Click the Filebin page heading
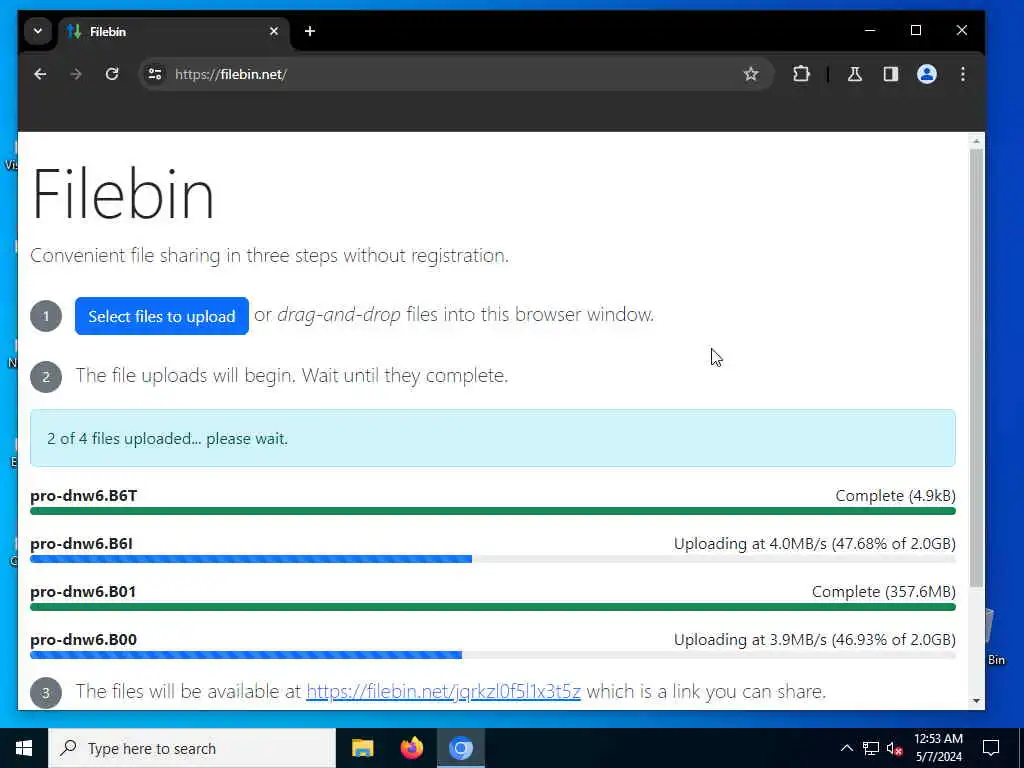The height and width of the screenshot is (768, 1024). (123, 194)
